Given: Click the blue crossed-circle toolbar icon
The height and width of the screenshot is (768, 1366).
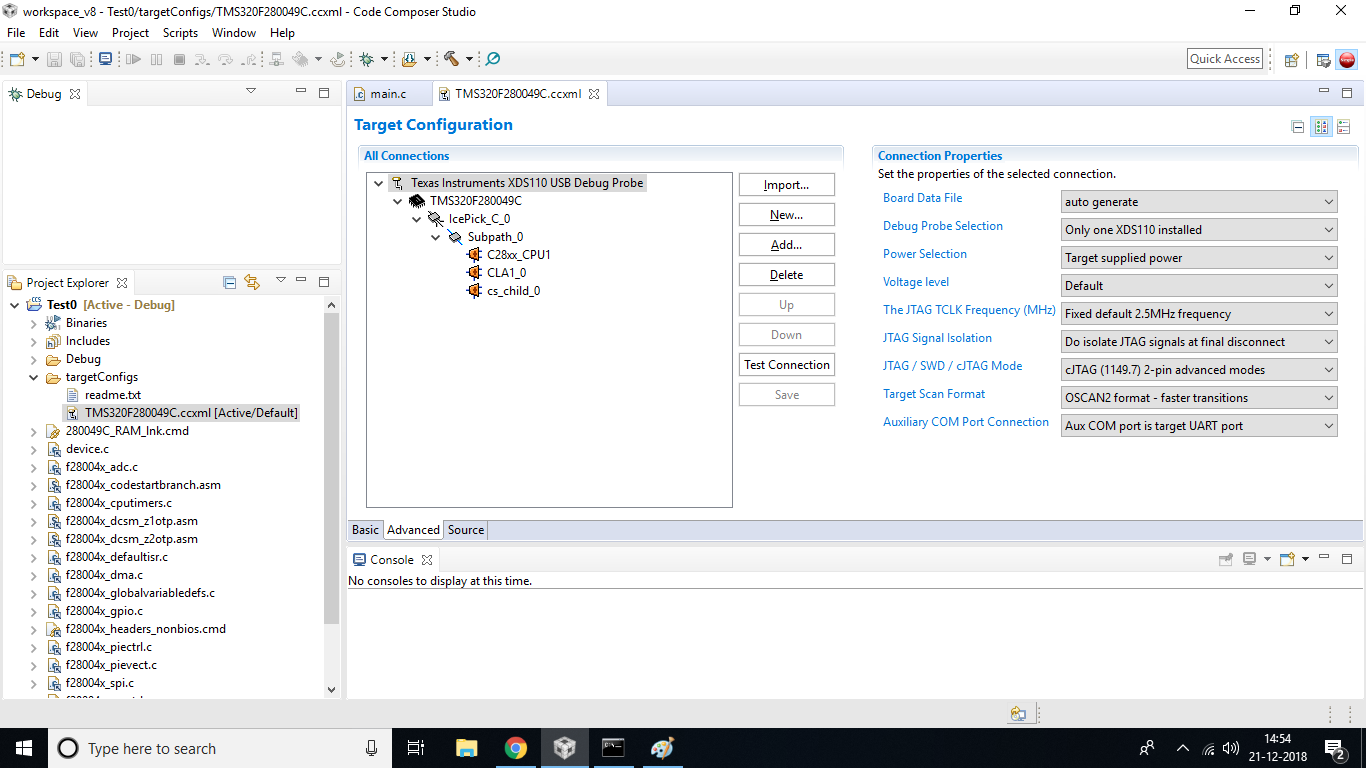Looking at the screenshot, I should tap(493, 59).
